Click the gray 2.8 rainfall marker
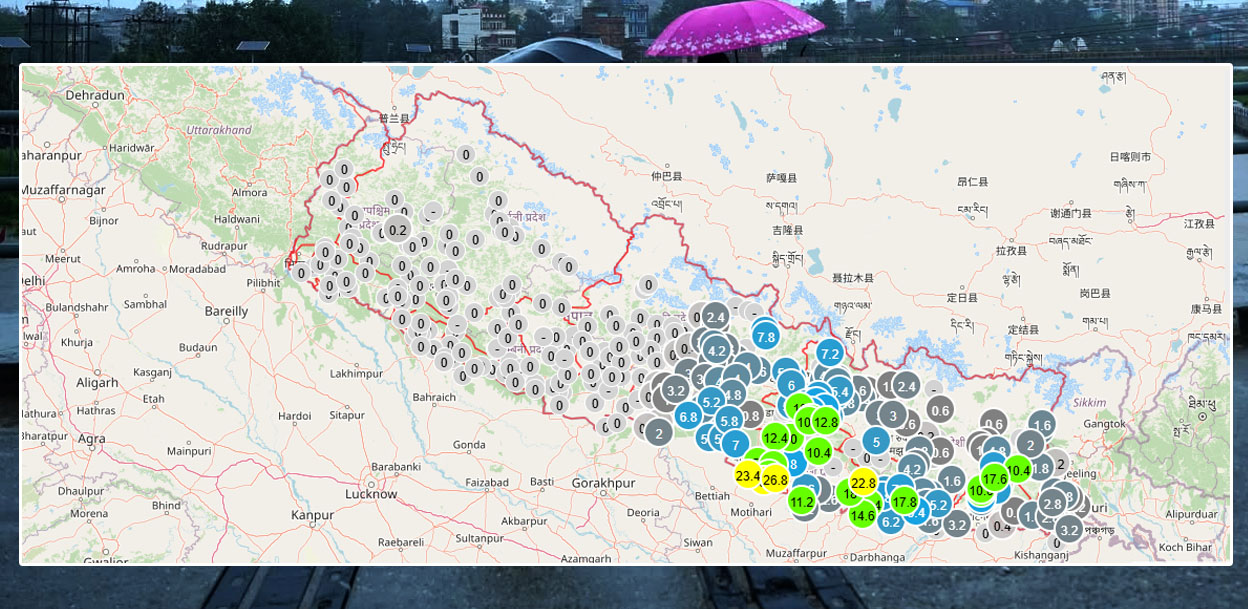The width and height of the screenshot is (1248, 609). 1052,503
